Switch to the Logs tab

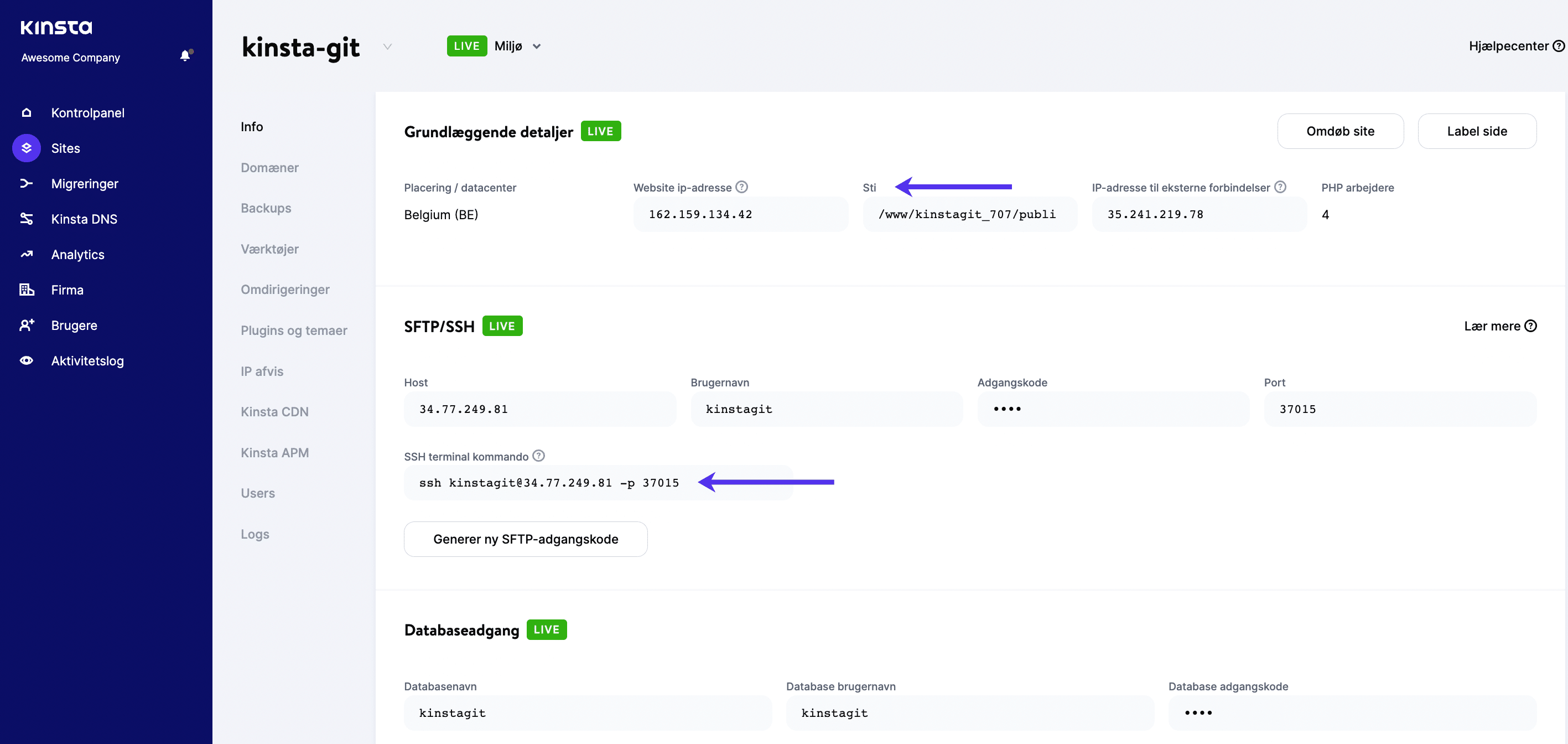click(x=255, y=534)
